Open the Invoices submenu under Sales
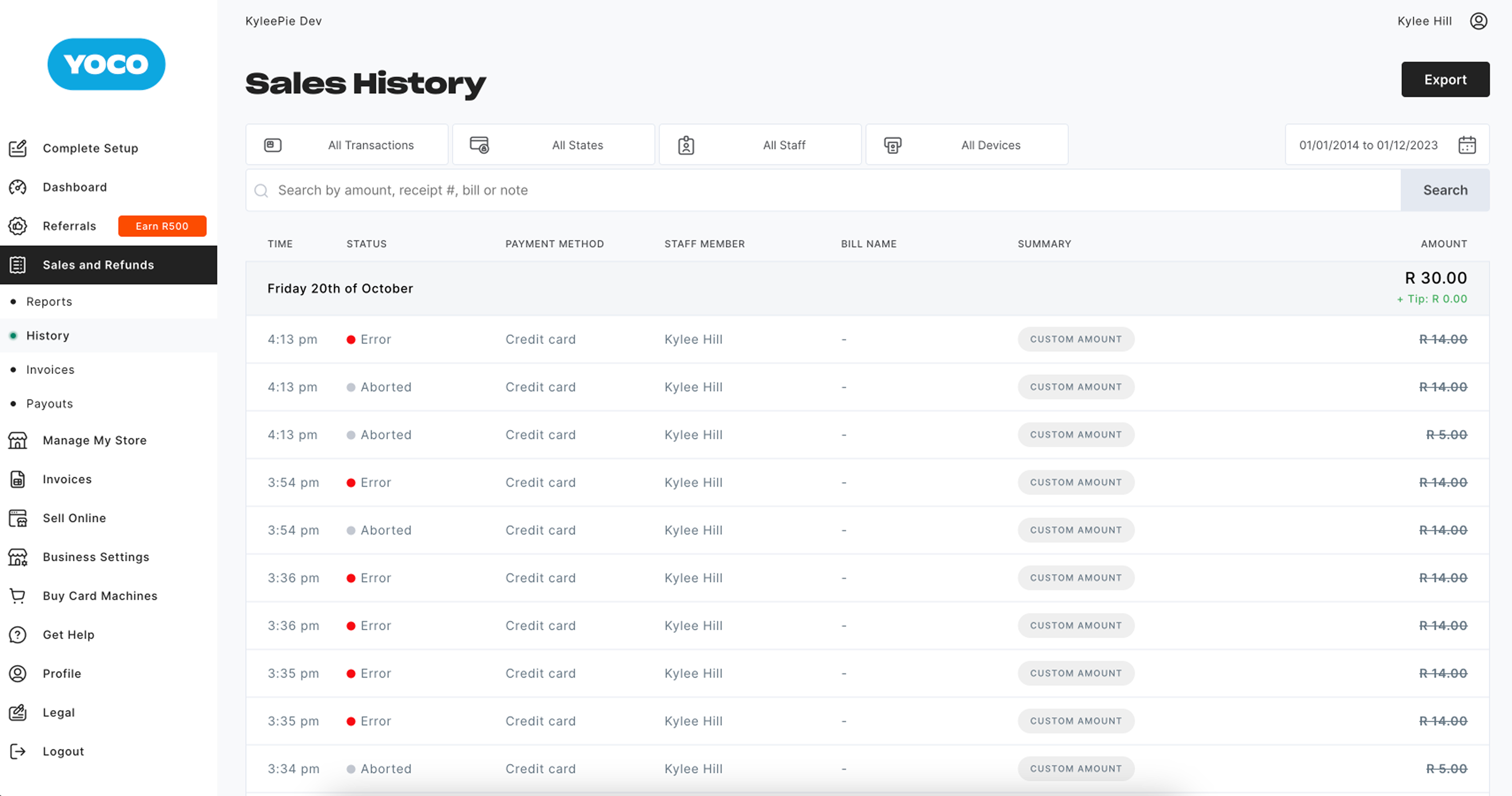The height and width of the screenshot is (796, 1512). (x=51, y=370)
